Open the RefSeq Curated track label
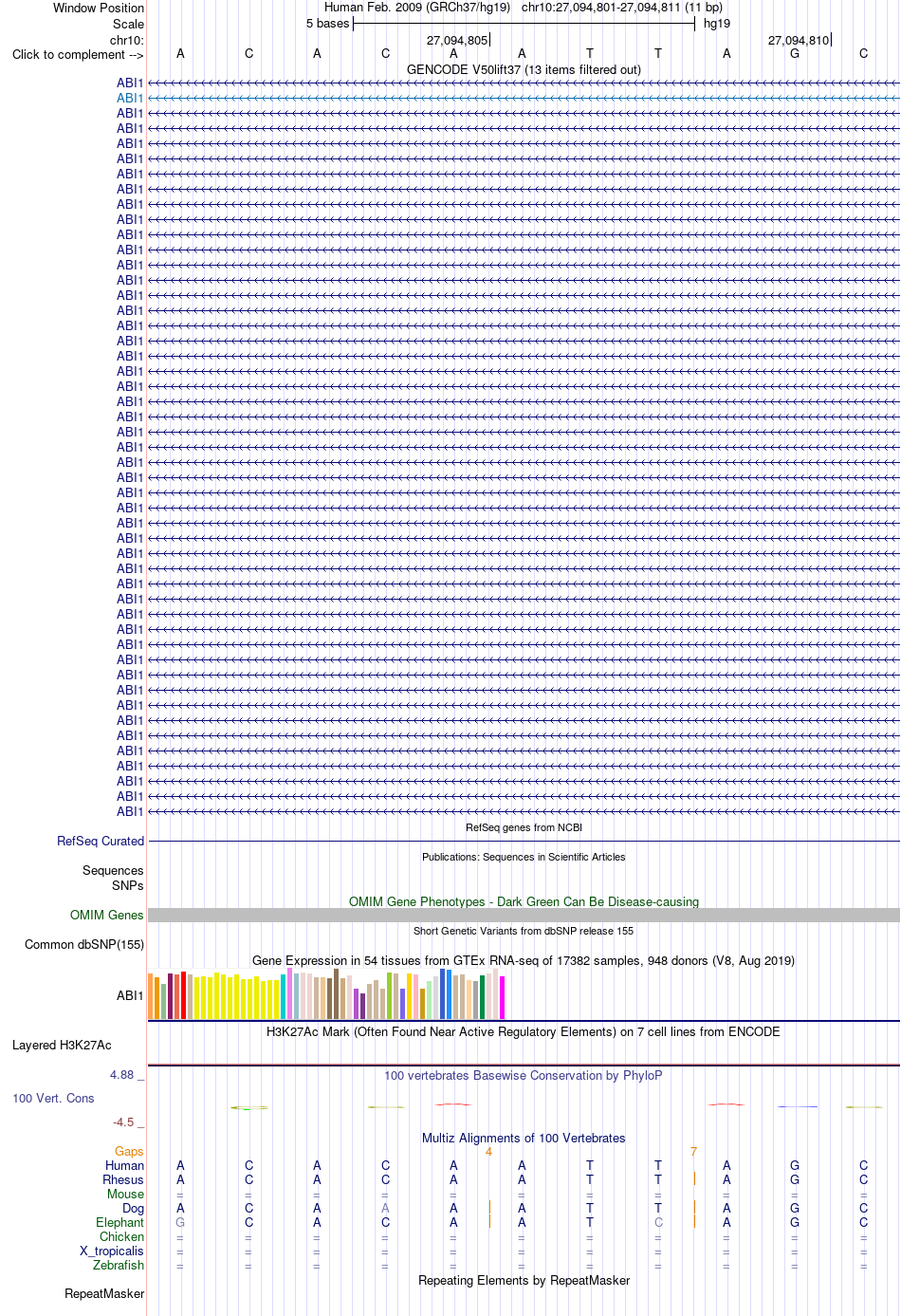901x1316 pixels. [101, 841]
